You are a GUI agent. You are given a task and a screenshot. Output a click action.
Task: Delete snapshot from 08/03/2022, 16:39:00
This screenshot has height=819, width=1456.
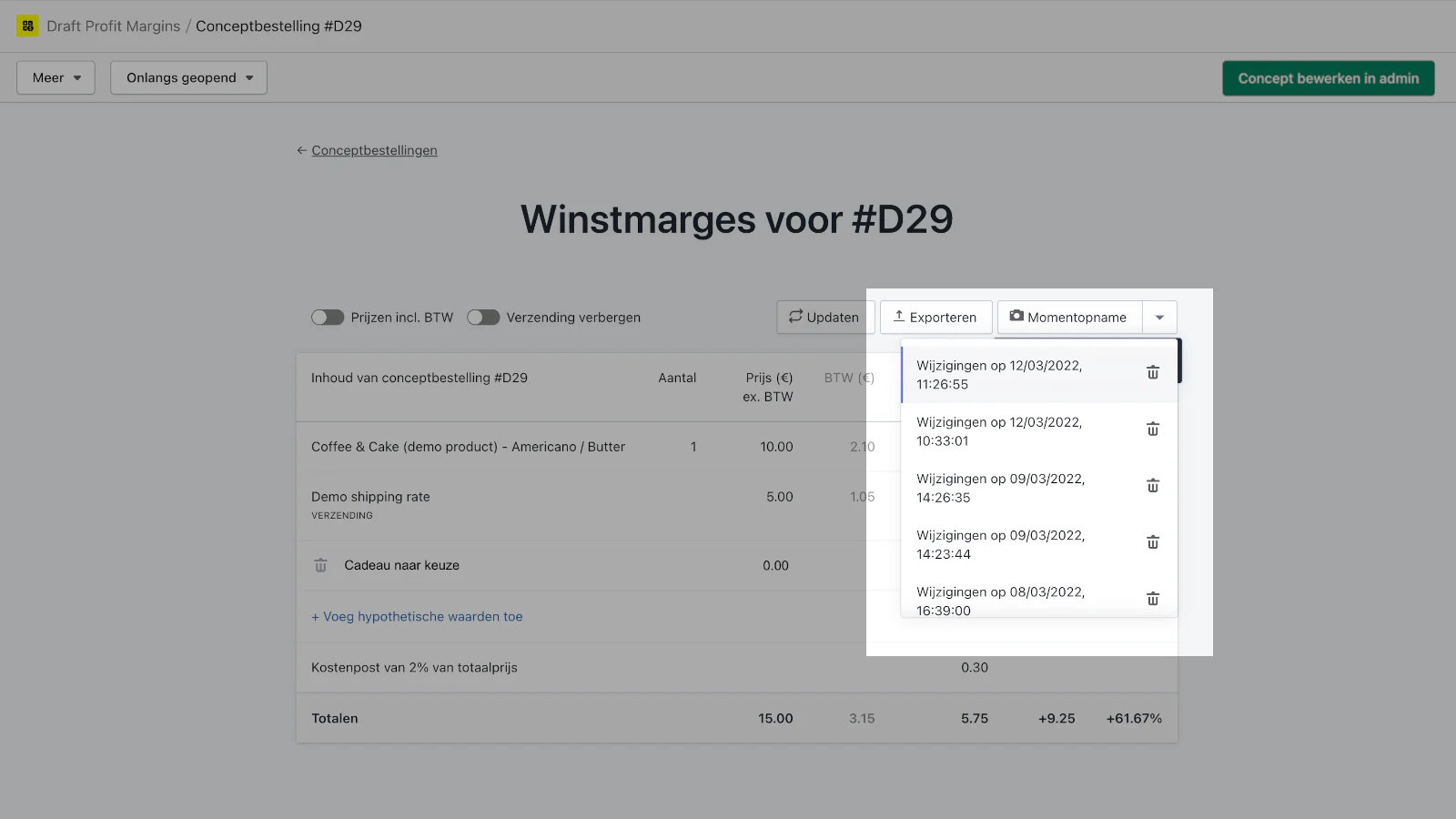coord(1152,599)
